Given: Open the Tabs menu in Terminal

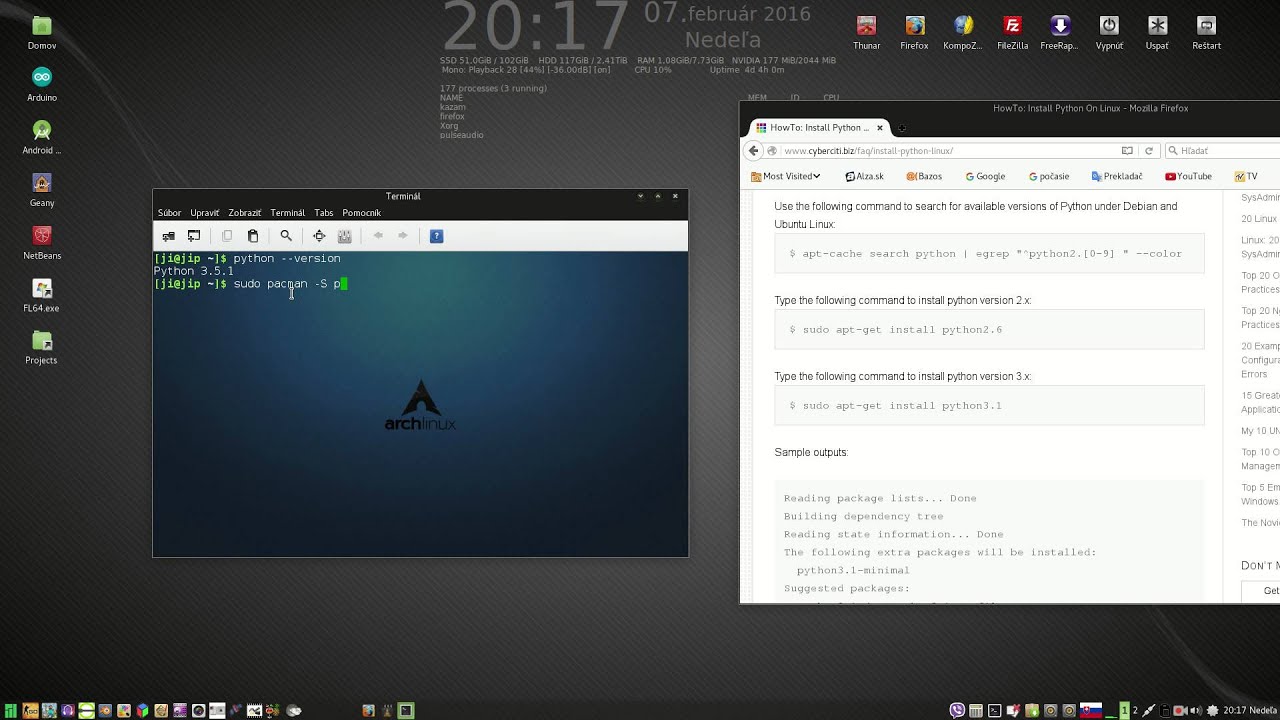Looking at the screenshot, I should coord(323,213).
